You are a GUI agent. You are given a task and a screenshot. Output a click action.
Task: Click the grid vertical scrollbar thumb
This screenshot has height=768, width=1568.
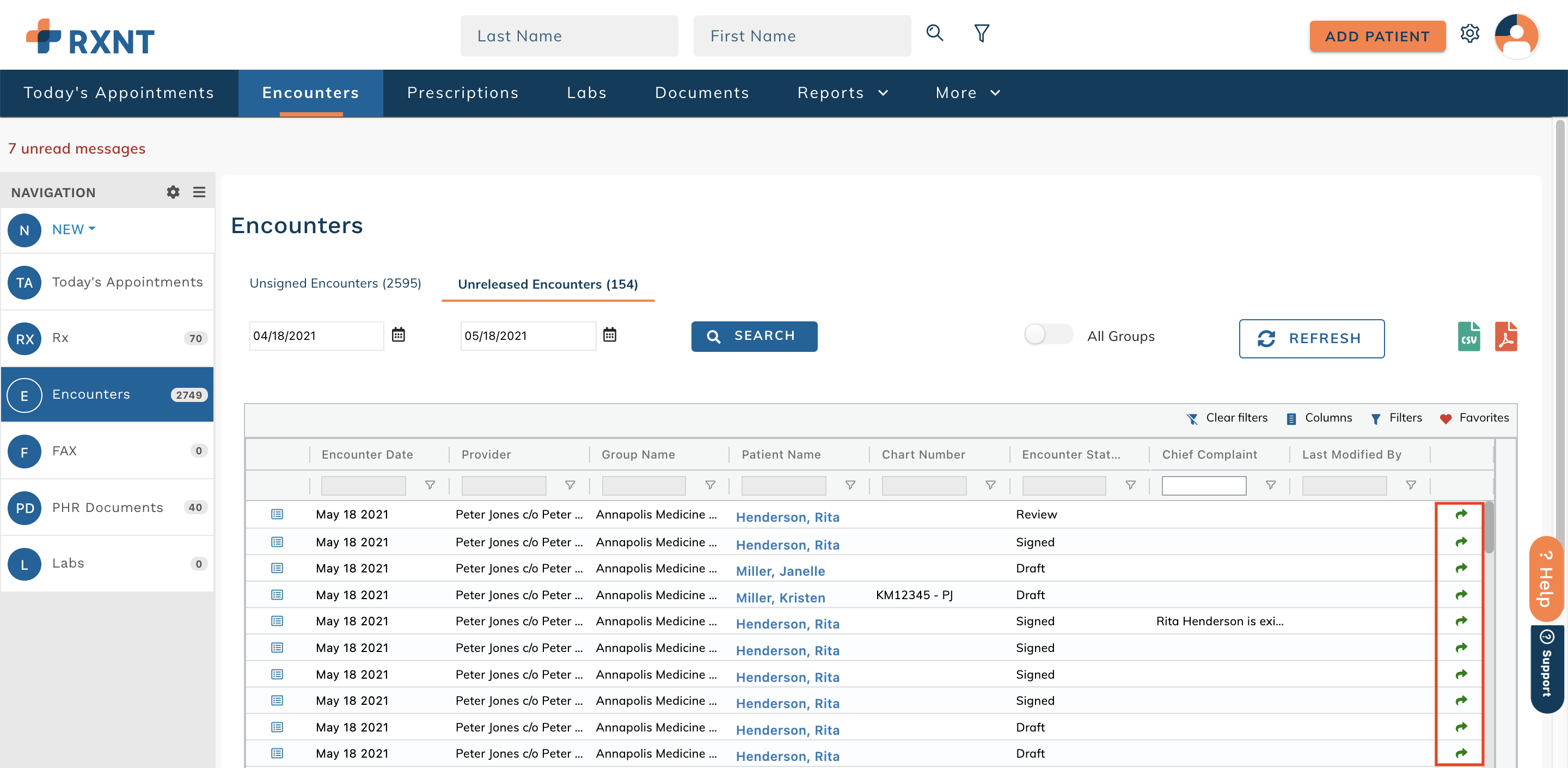coord(1490,527)
